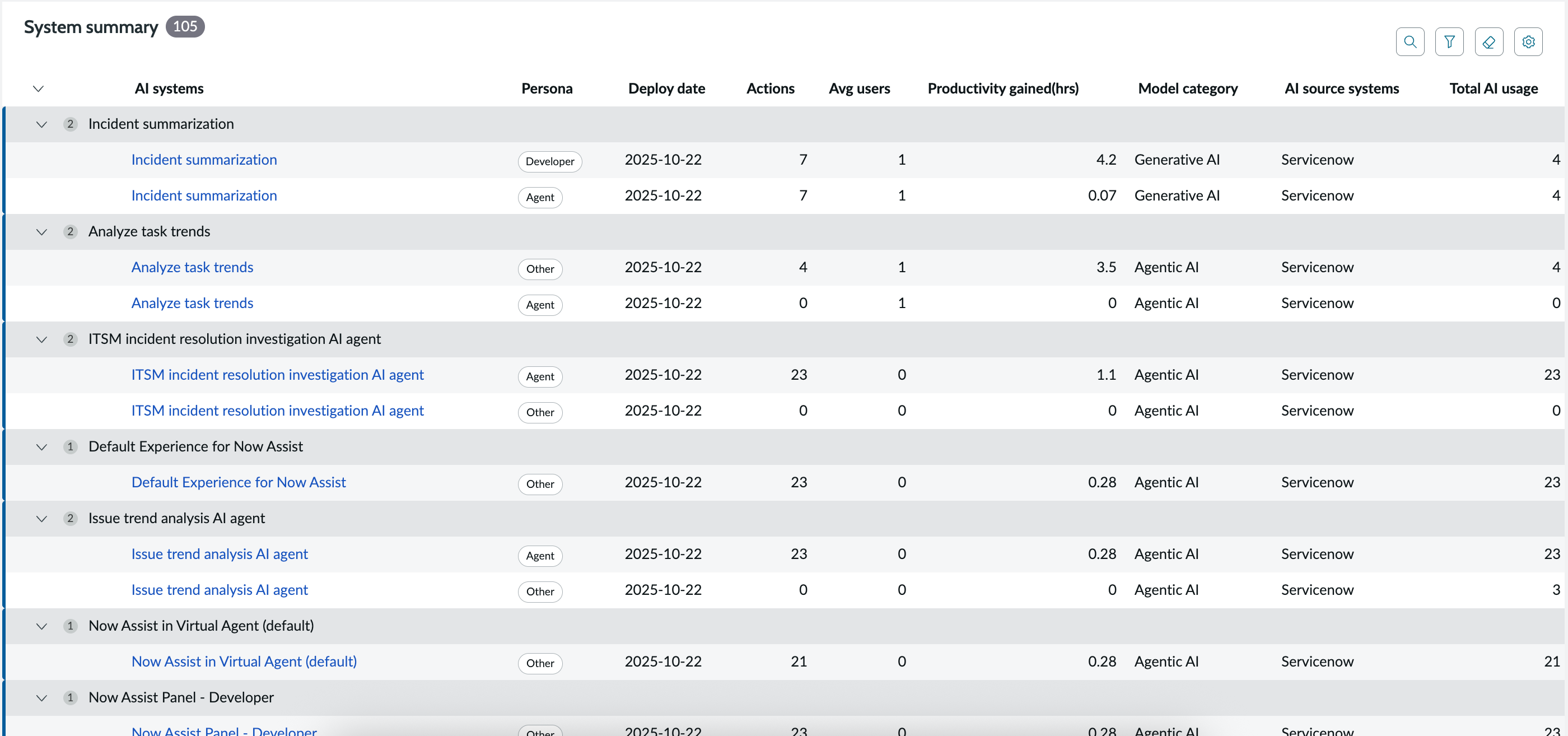This screenshot has height=736, width=1568.
Task: Collapse the Incident summarization group
Action: click(x=41, y=124)
